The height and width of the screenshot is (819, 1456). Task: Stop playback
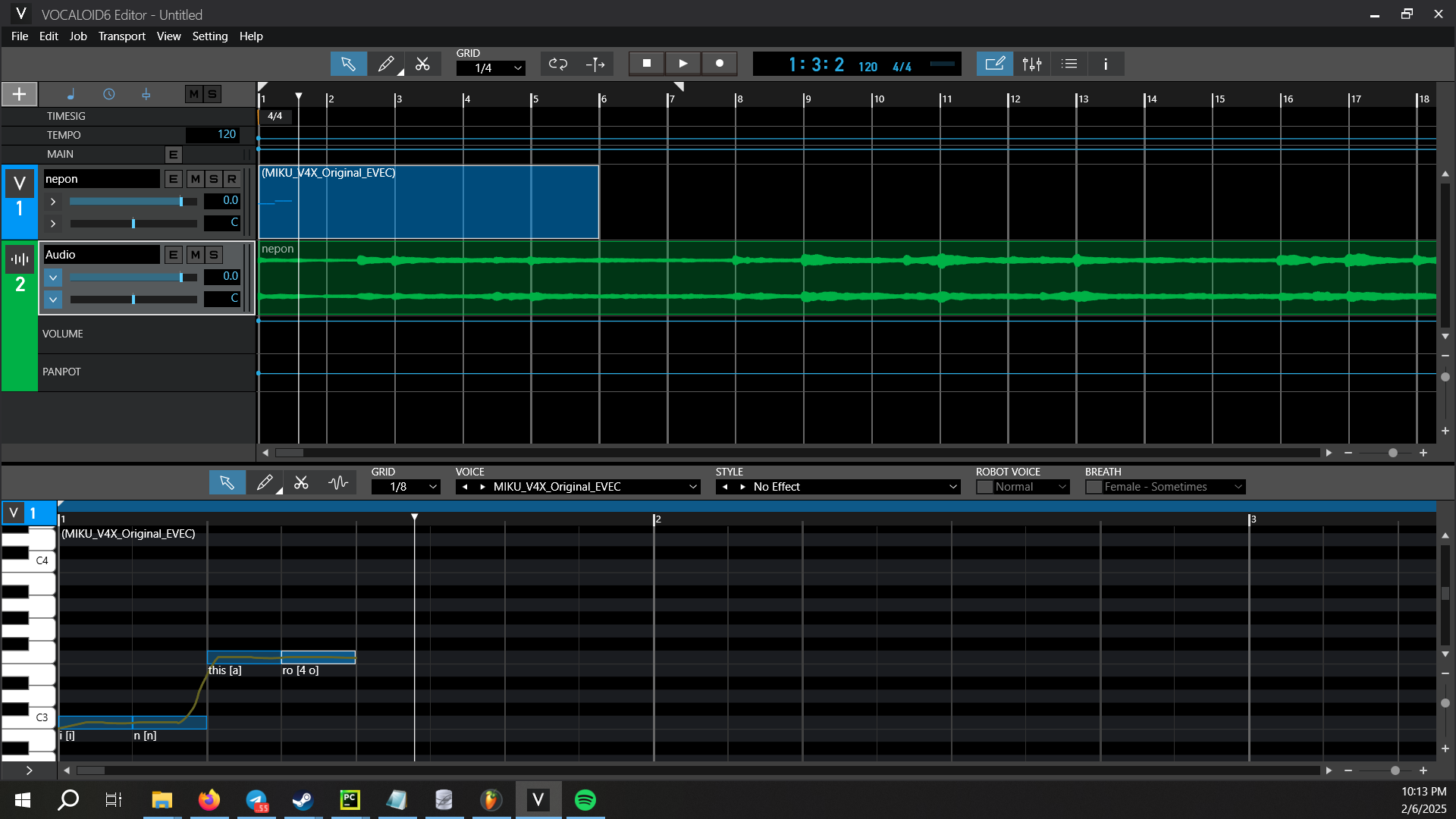point(647,64)
